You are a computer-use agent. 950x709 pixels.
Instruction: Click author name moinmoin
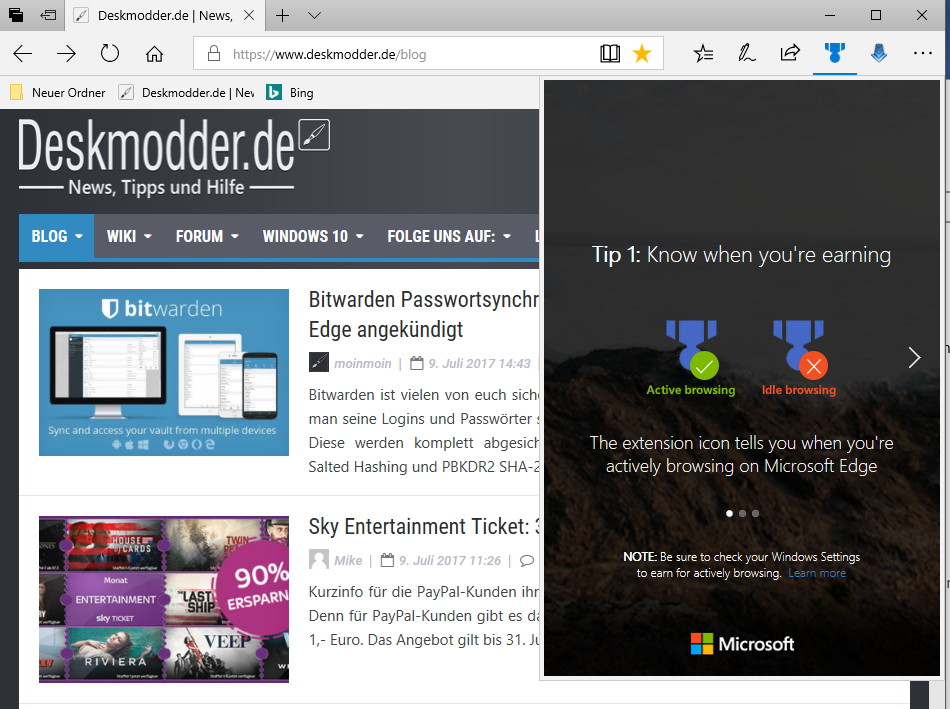click(x=362, y=364)
